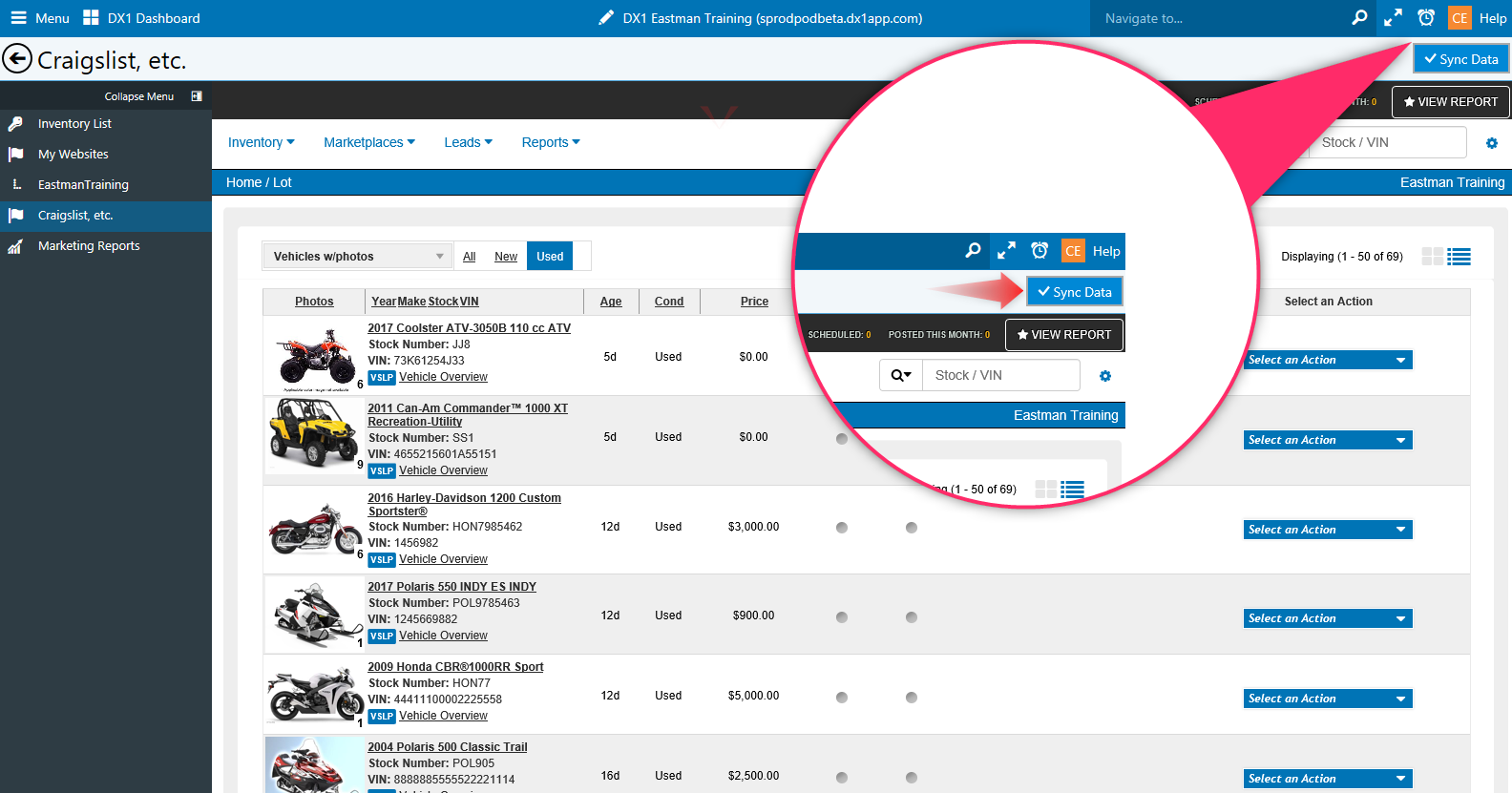Image resolution: width=1512 pixels, height=793 pixels.
Task: Expand the Inventory dropdown menu
Action: (x=261, y=143)
